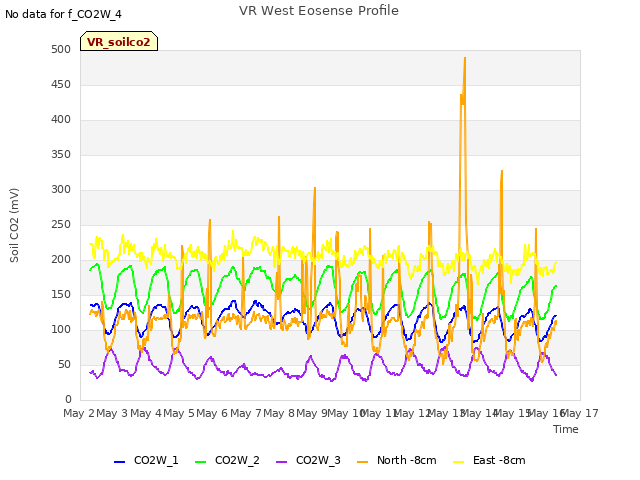
Task: Click the 150 y-axis tick label
Action: (61, 295)
